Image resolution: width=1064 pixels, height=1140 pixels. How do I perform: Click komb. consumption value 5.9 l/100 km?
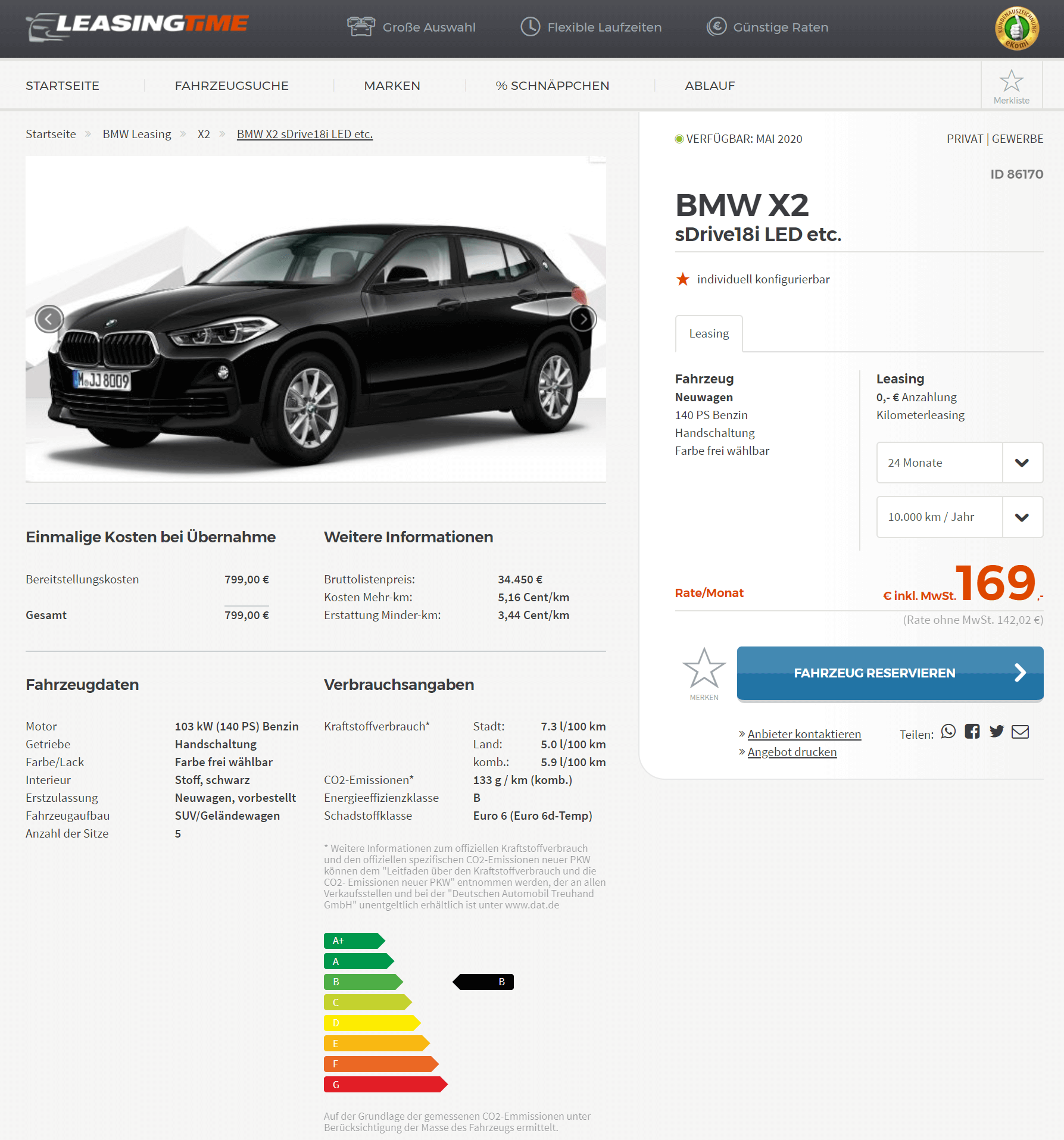573,762
